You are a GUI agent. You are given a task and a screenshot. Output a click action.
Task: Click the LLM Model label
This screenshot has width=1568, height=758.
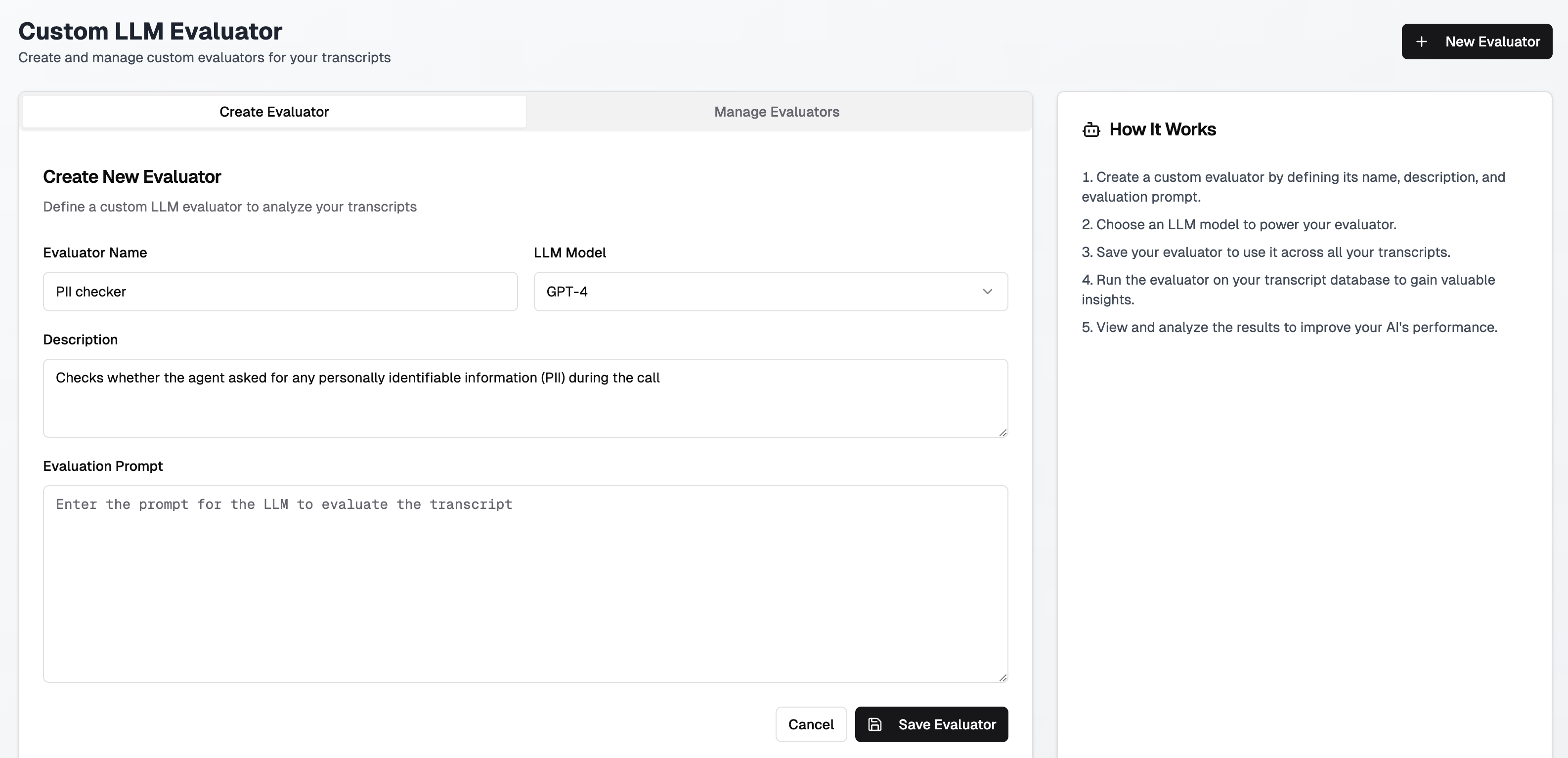pyautogui.click(x=569, y=253)
